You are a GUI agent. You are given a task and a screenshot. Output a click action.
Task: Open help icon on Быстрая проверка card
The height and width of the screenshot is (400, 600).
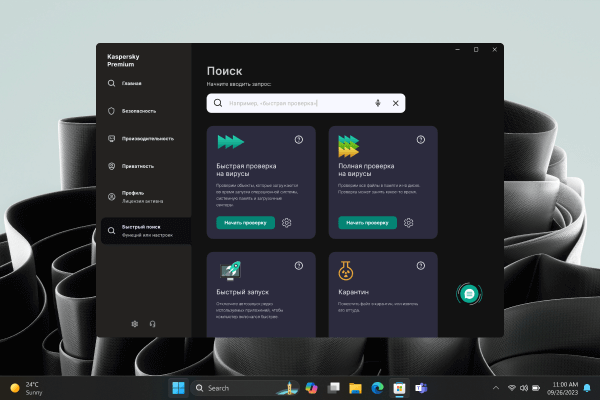(x=299, y=140)
